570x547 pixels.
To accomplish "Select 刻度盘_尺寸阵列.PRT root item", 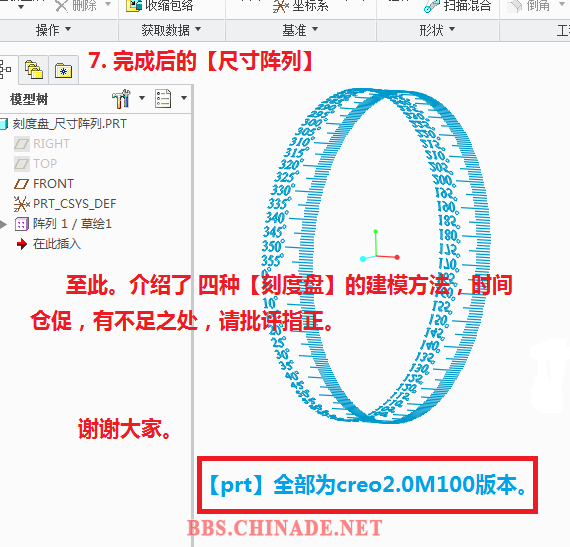I will point(63,124).
